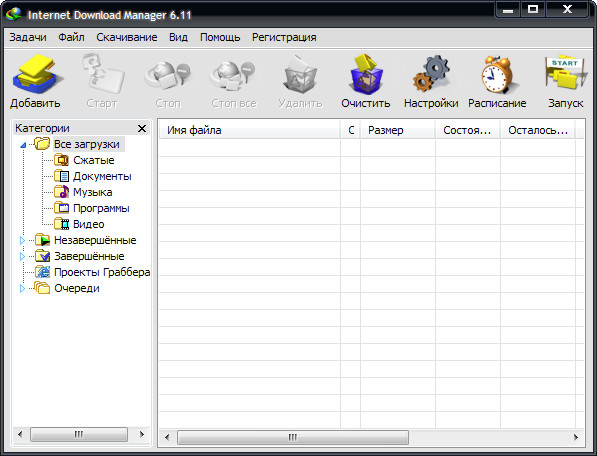Collapse the Все загрузки tree node

(23, 145)
